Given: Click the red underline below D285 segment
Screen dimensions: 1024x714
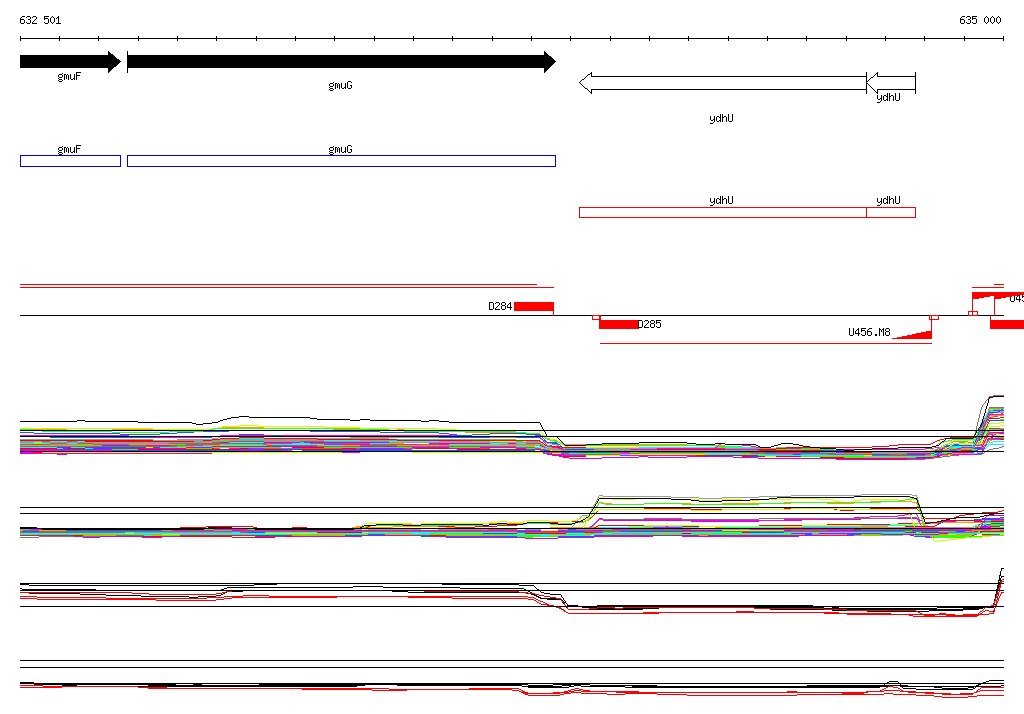Looking at the screenshot, I should (765, 343).
